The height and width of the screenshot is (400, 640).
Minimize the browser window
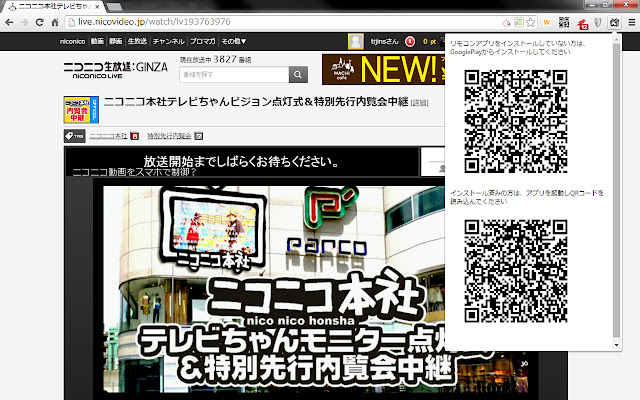coord(593,4)
